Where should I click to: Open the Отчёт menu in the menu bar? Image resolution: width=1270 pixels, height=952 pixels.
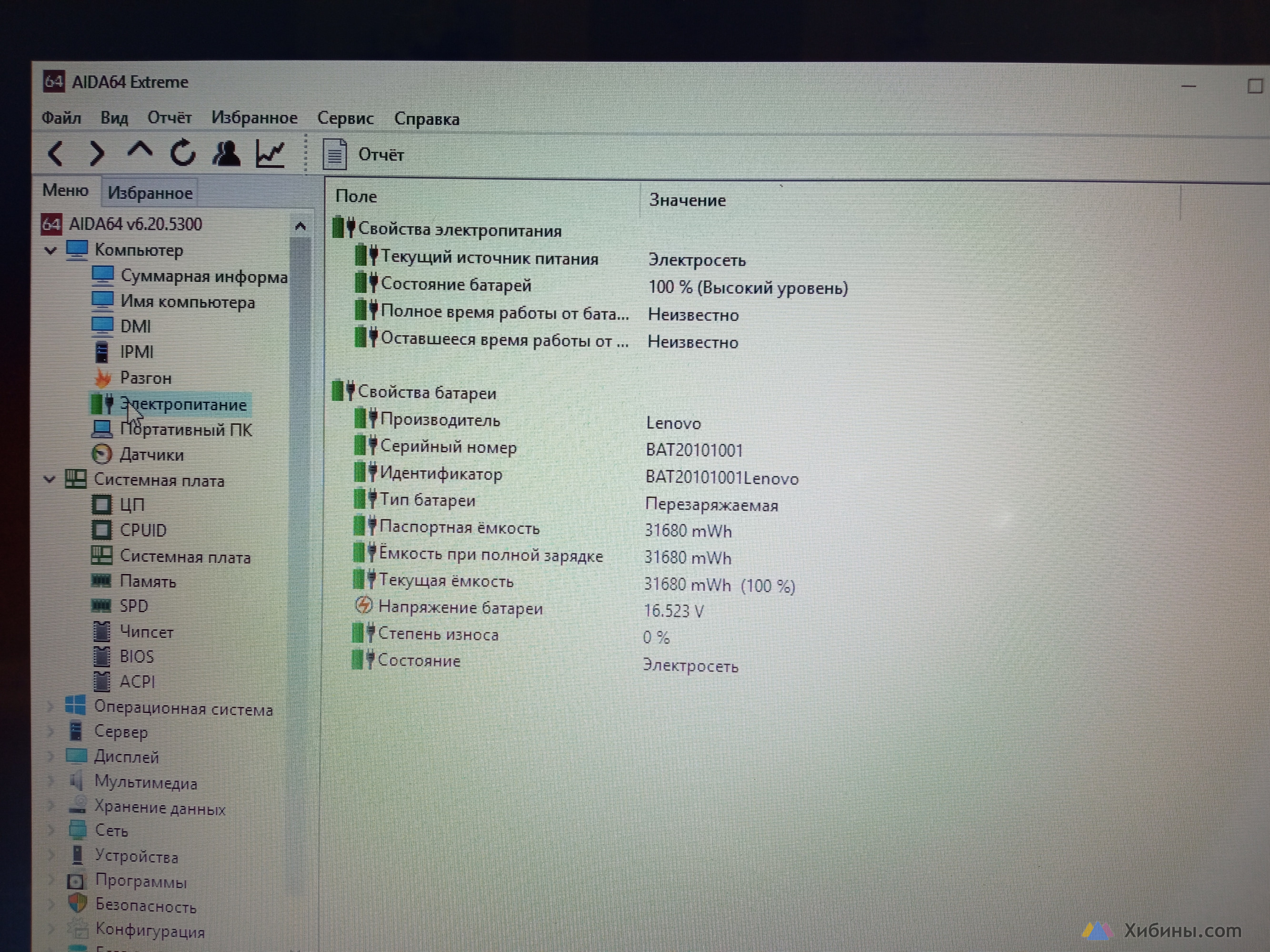point(170,118)
